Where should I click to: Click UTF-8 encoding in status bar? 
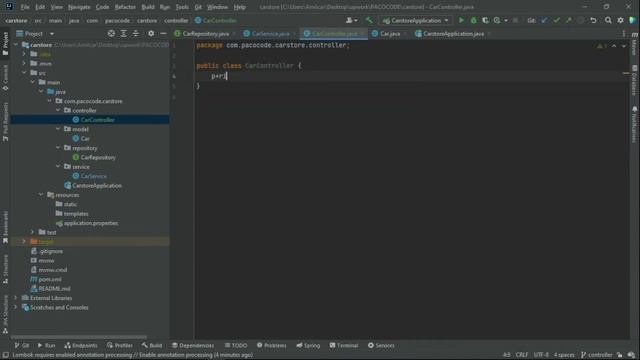pyautogui.click(x=541, y=355)
